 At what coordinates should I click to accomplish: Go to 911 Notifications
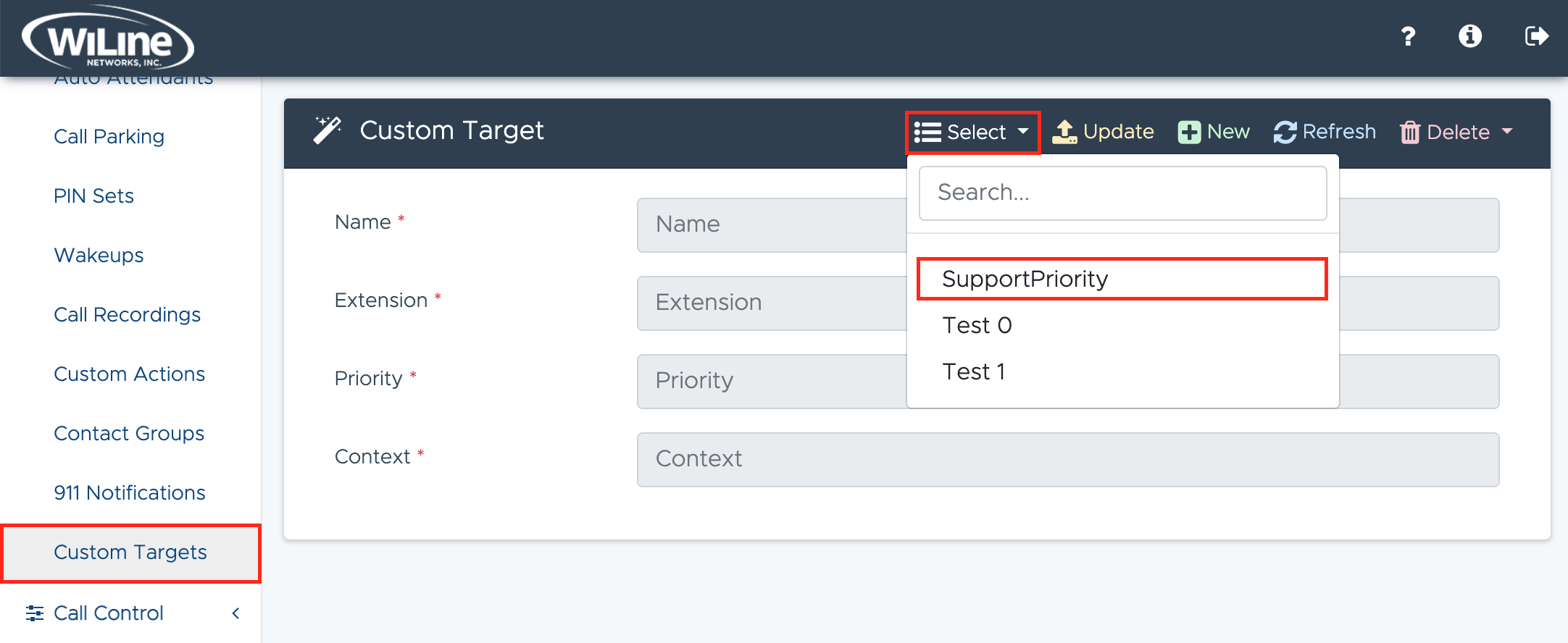[x=130, y=492]
